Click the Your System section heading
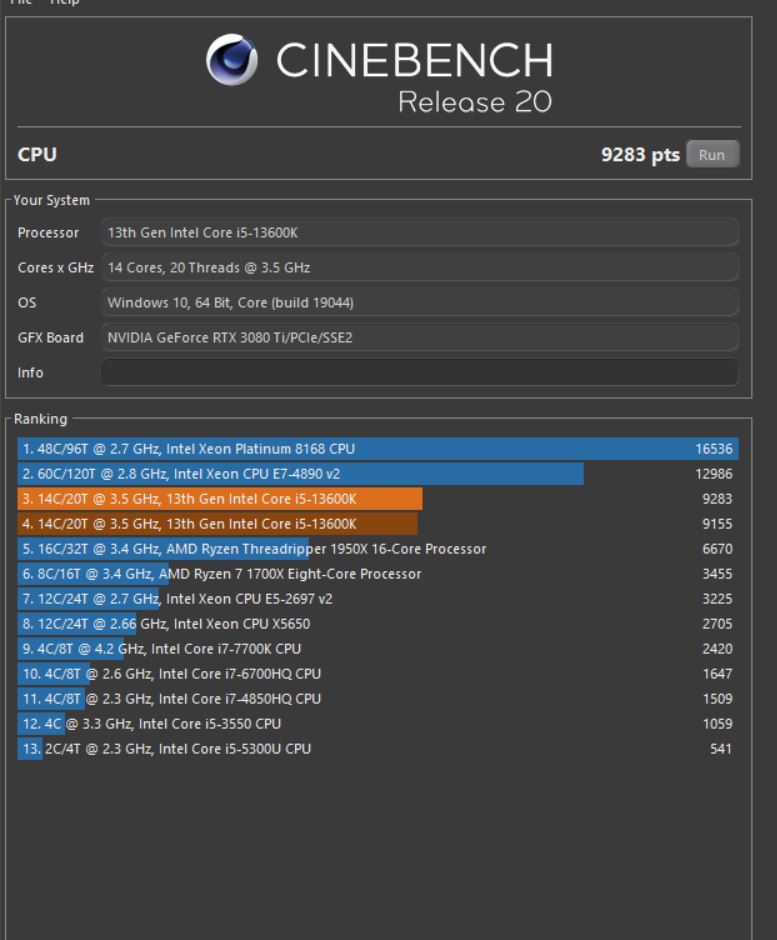Image resolution: width=777 pixels, height=940 pixels. pyautogui.click(x=52, y=200)
